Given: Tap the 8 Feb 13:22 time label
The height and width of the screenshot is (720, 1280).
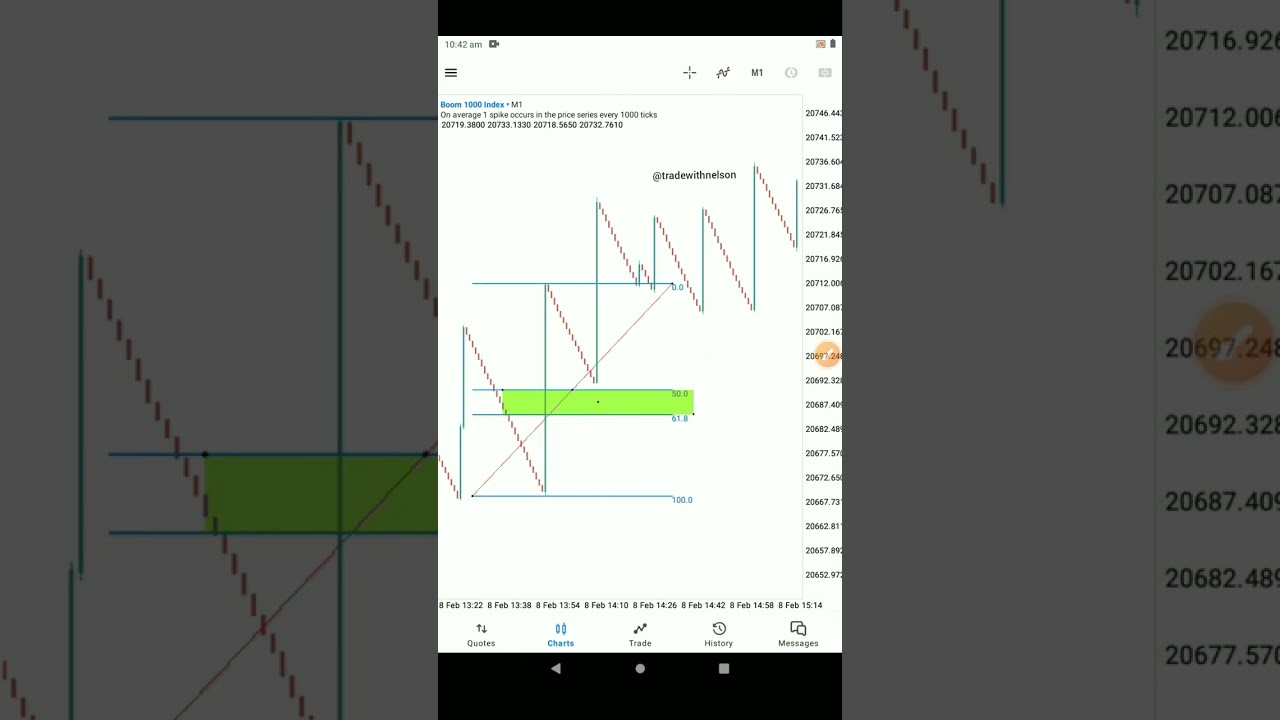Looking at the screenshot, I should click(x=461, y=605).
